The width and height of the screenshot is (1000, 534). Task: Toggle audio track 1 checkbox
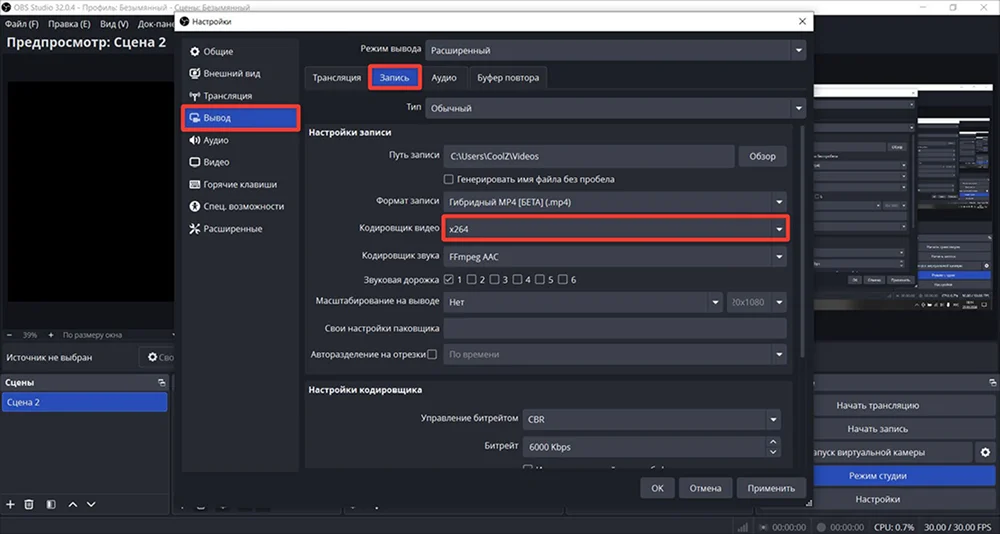448,279
